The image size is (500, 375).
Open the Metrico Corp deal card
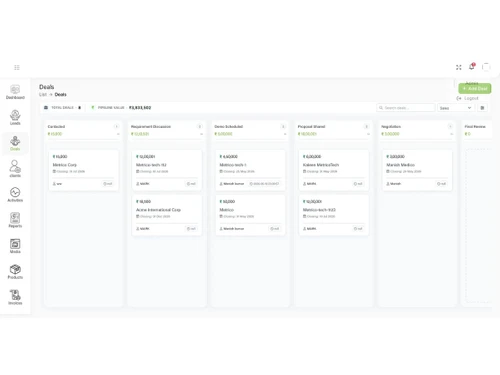click(x=83, y=170)
